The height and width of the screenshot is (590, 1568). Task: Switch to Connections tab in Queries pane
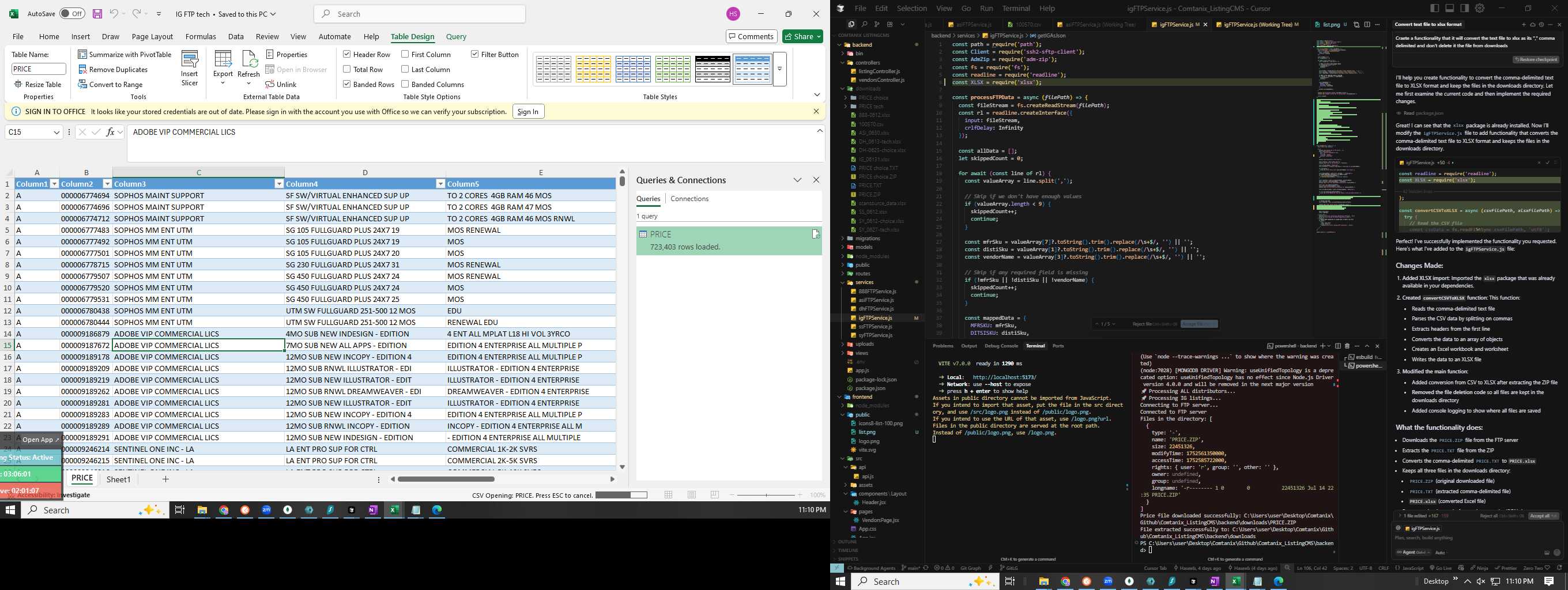coord(689,199)
